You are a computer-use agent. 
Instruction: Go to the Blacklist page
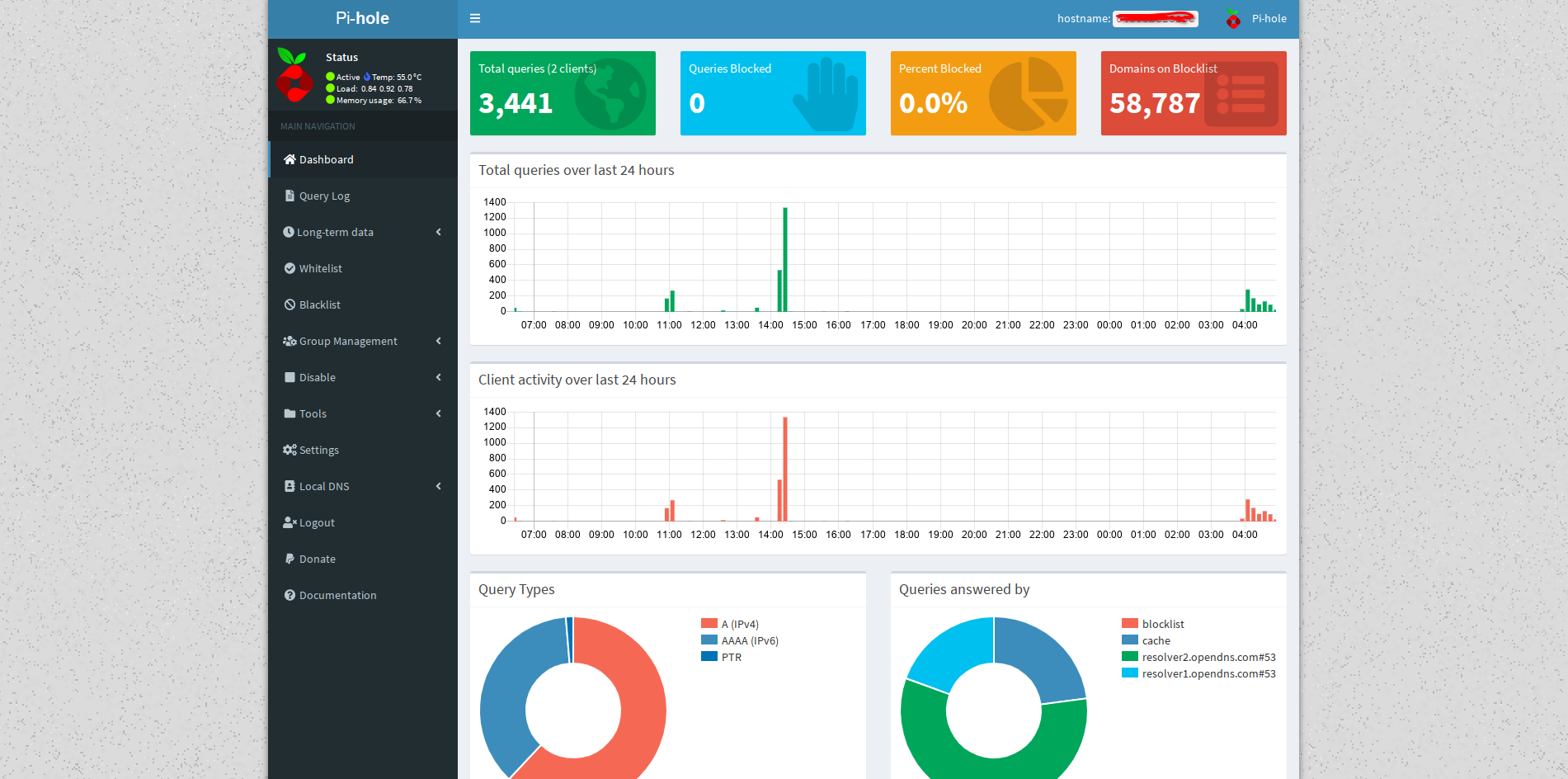coord(363,305)
